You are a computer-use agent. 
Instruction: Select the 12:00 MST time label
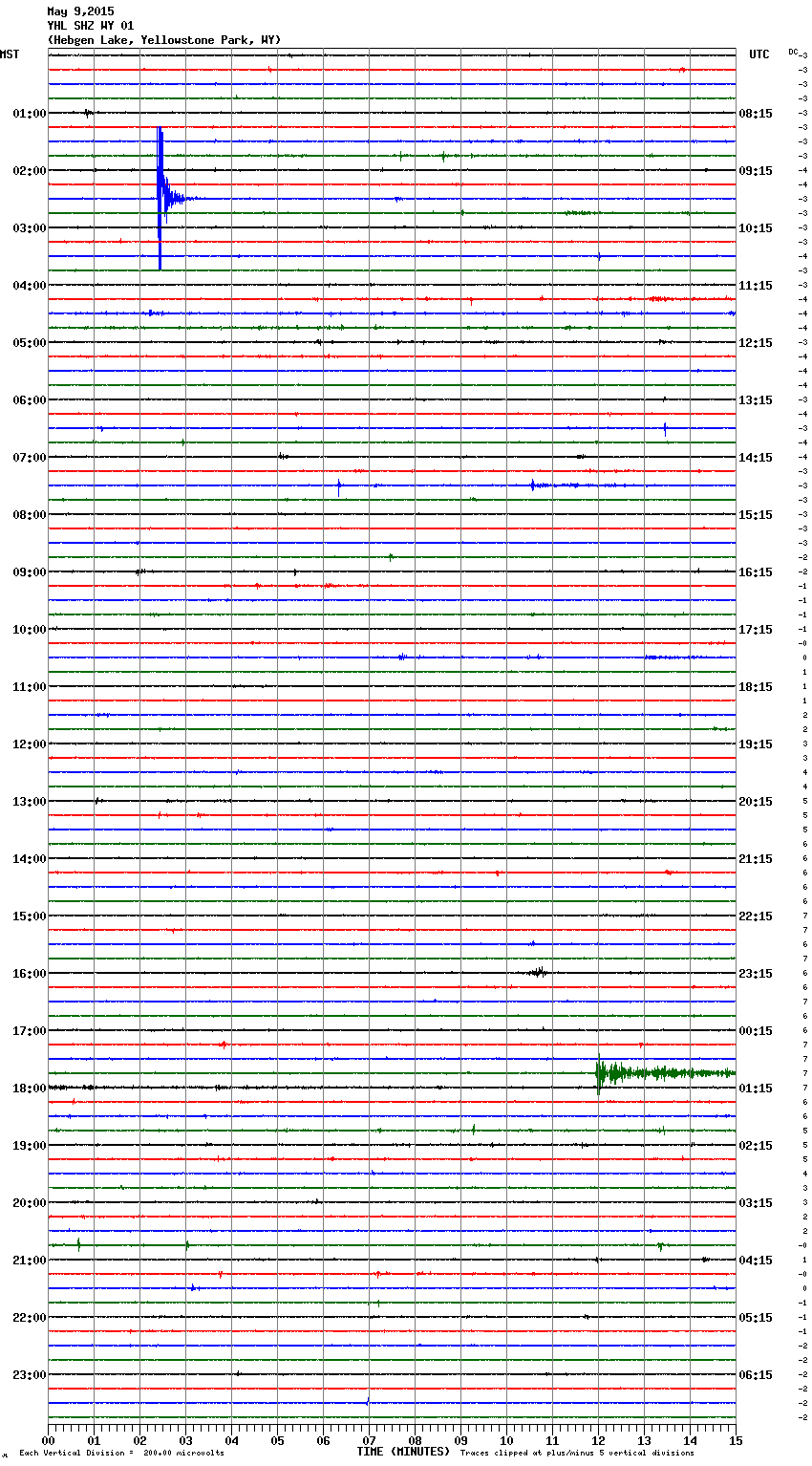pos(29,744)
